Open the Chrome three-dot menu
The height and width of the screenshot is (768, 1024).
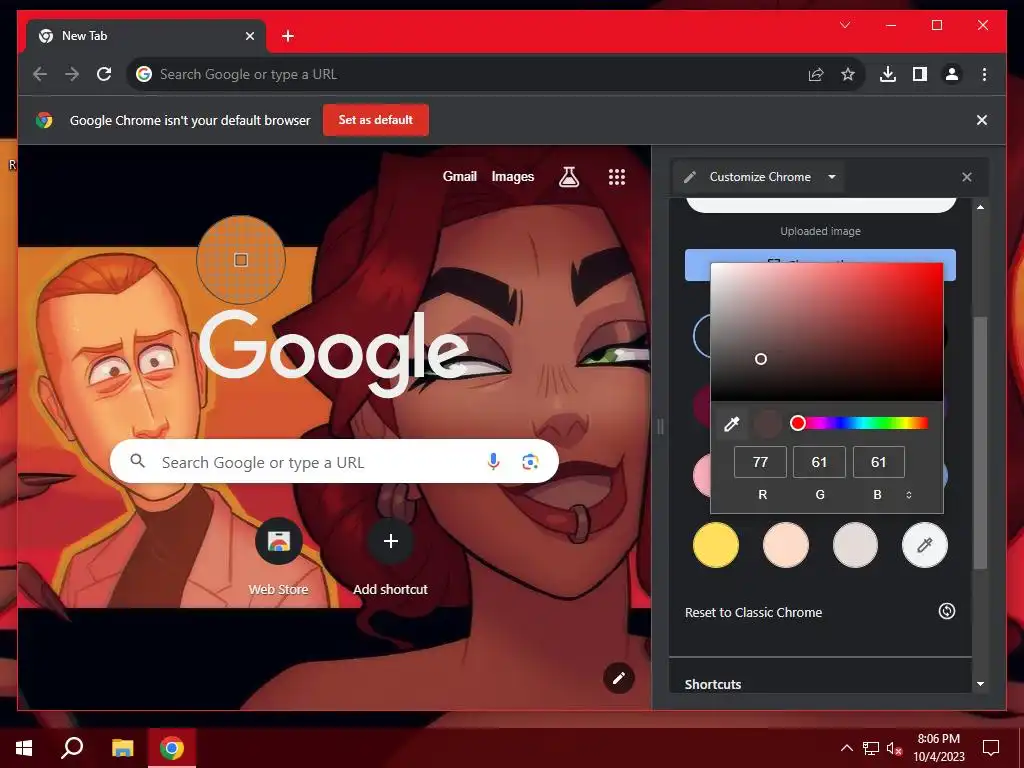[984, 74]
